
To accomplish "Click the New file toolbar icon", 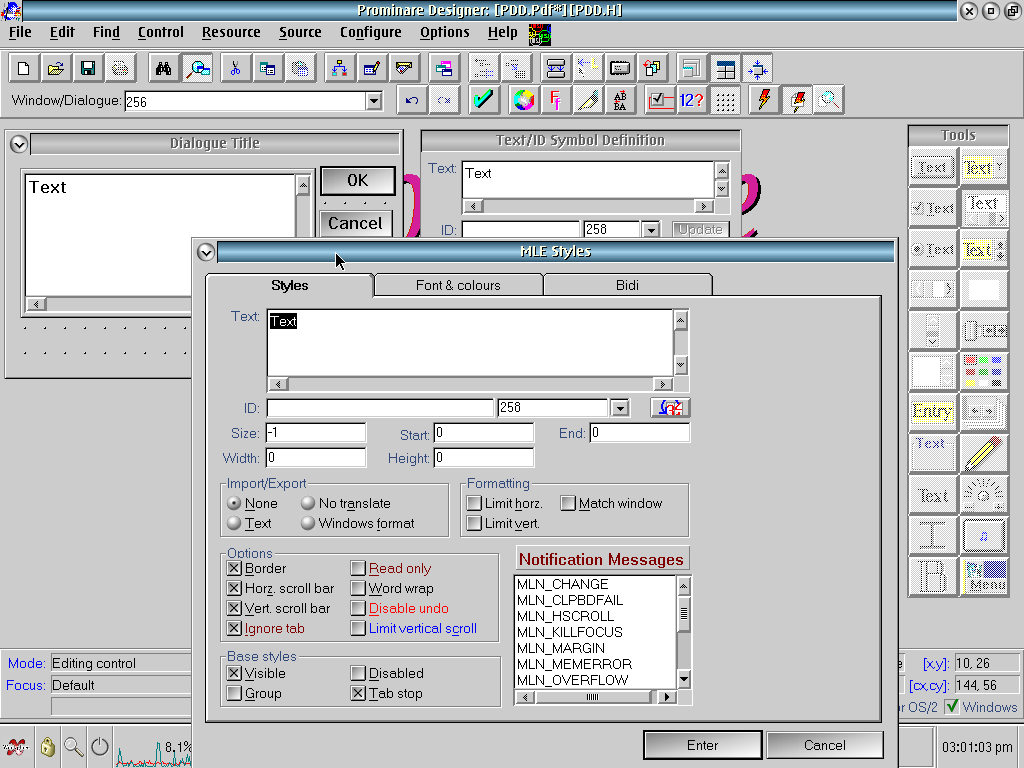I will [x=24, y=68].
